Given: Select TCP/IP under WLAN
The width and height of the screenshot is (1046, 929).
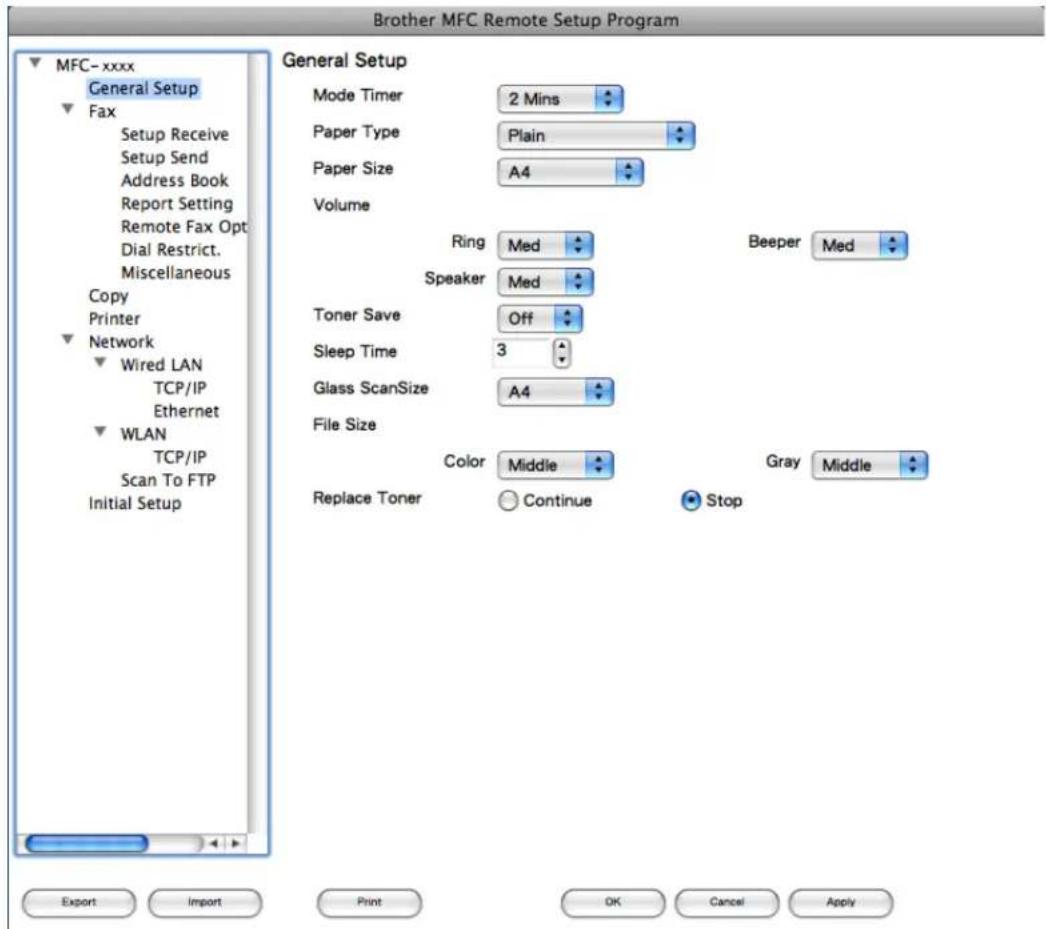Looking at the screenshot, I should pyautogui.click(x=180, y=457).
